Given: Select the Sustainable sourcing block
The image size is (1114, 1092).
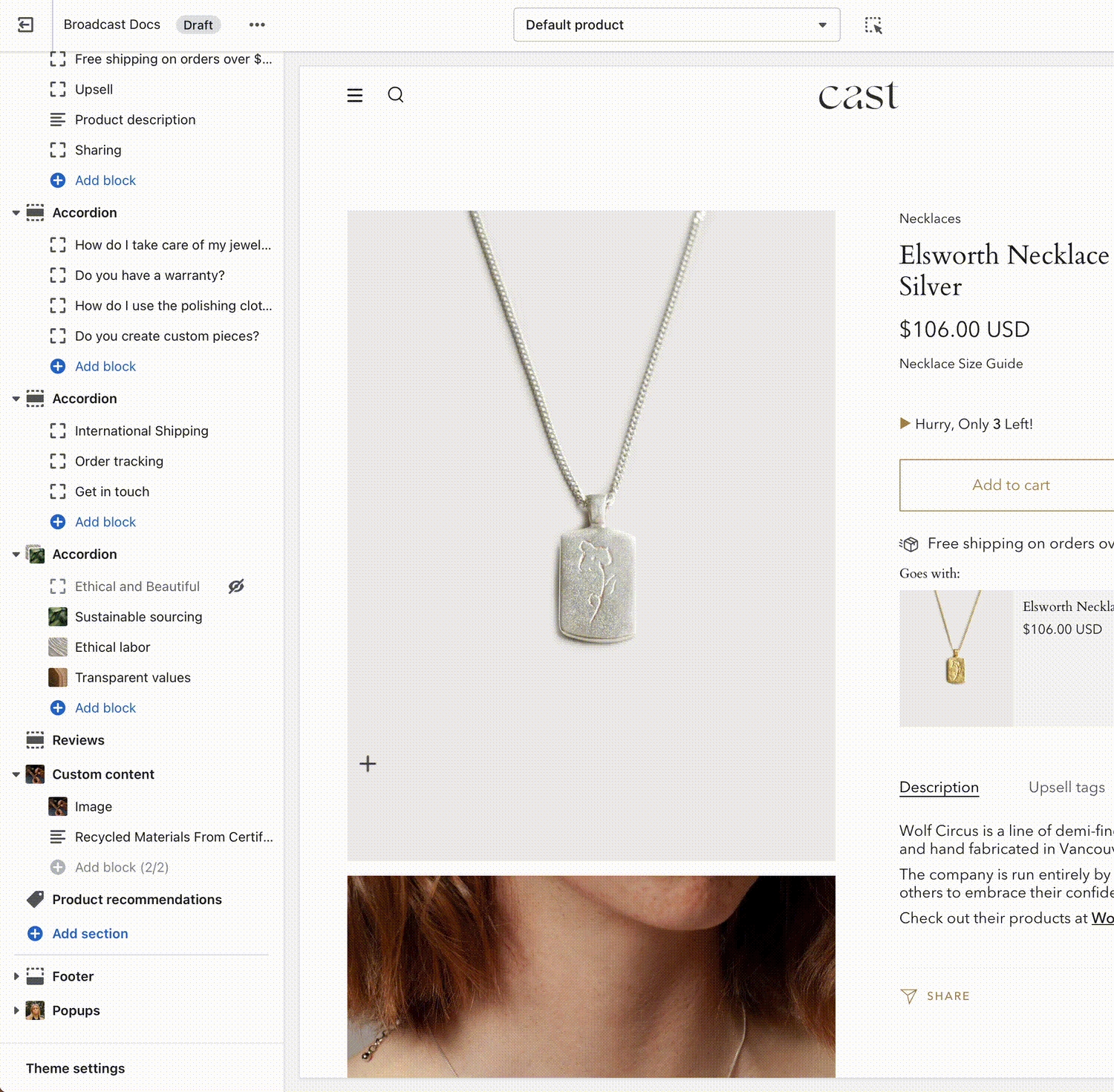Looking at the screenshot, I should [x=138, y=617].
